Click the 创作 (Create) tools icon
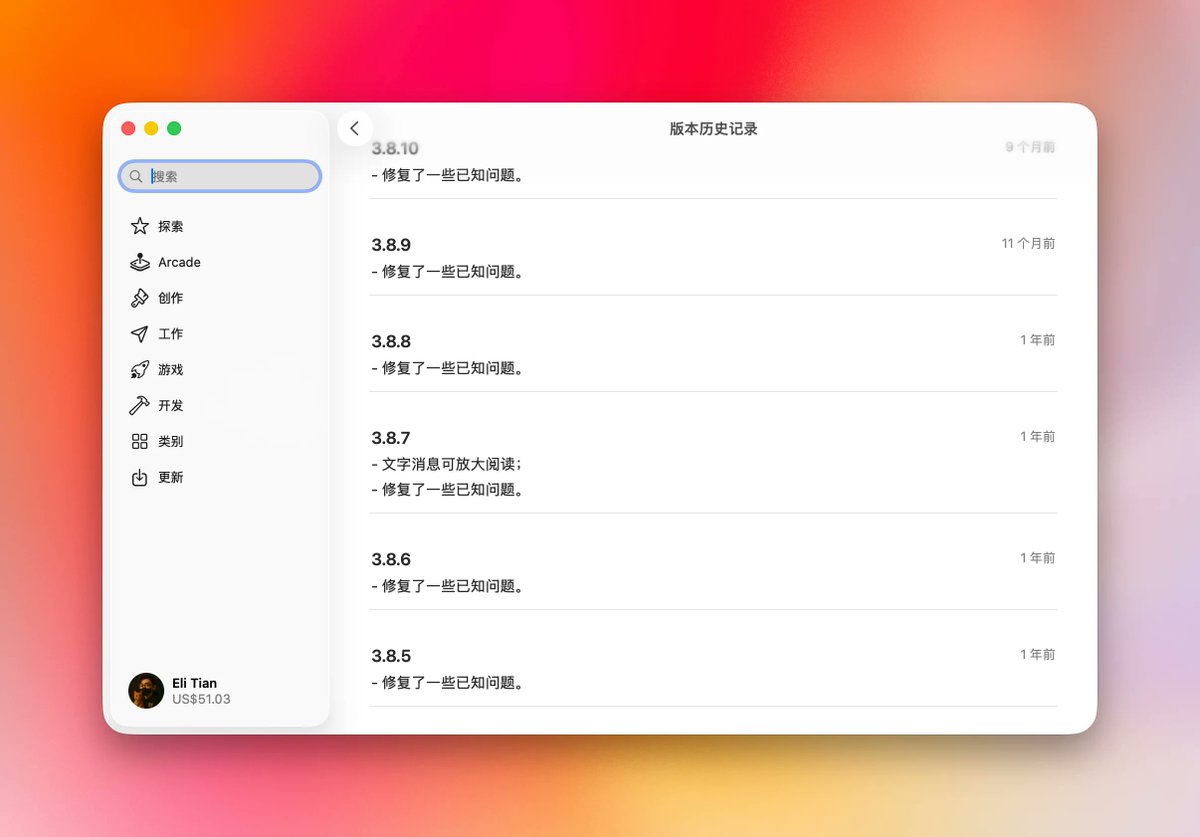 (x=138, y=297)
